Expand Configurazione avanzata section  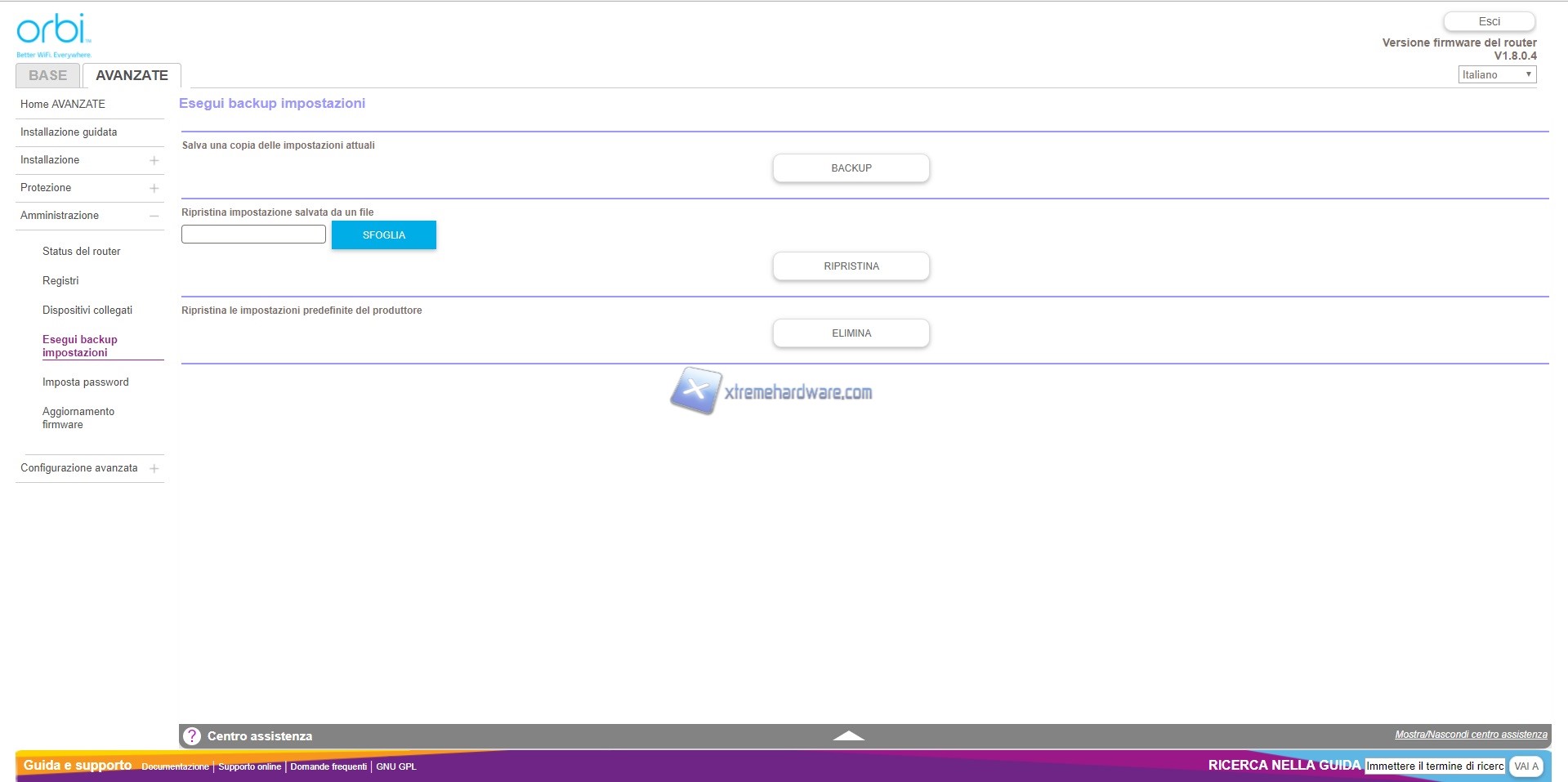tap(154, 468)
